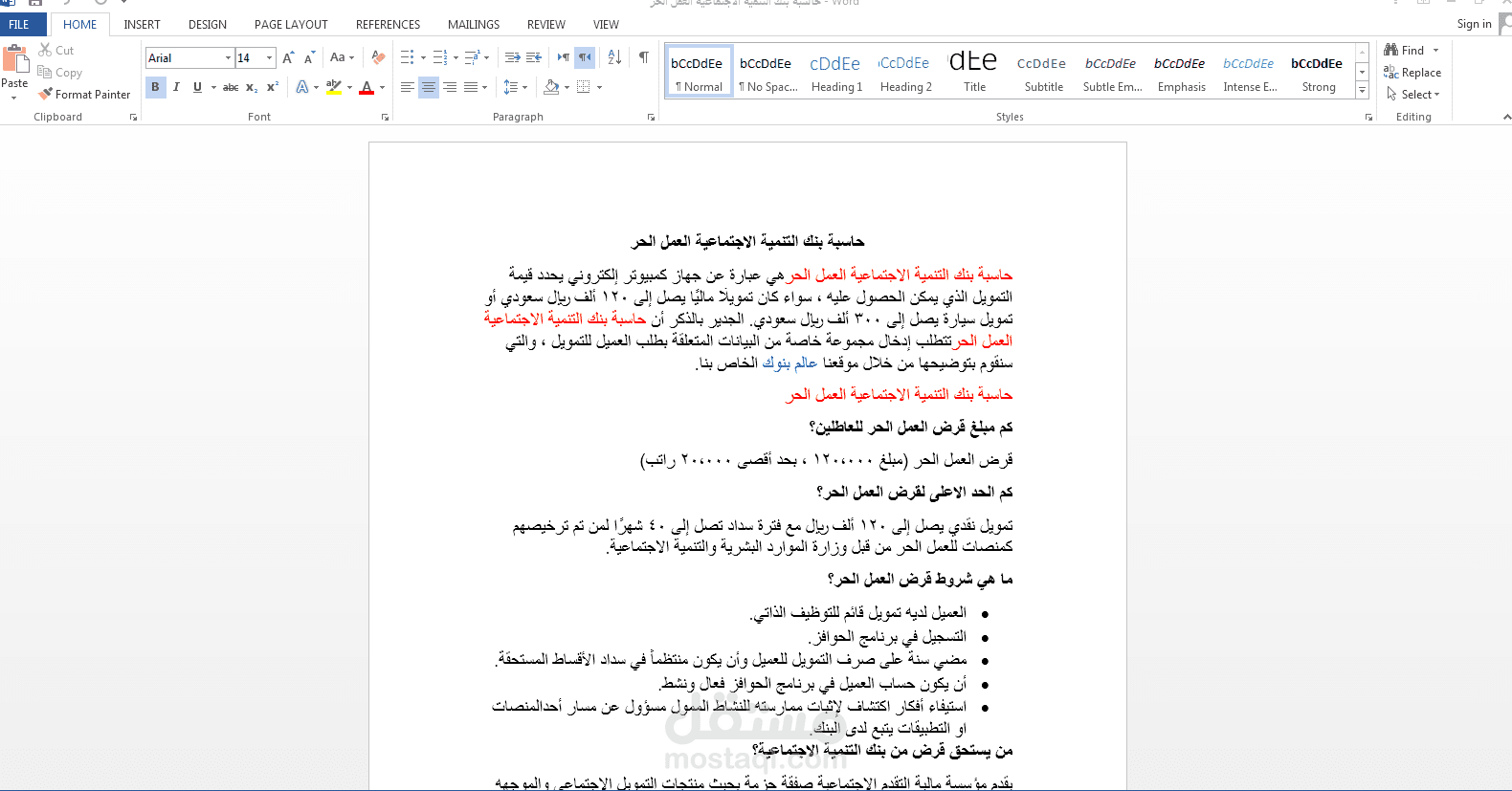Screen dimensions: 1512x791
Task: Switch to the DESIGN tab
Action: pyautogui.click(x=208, y=24)
